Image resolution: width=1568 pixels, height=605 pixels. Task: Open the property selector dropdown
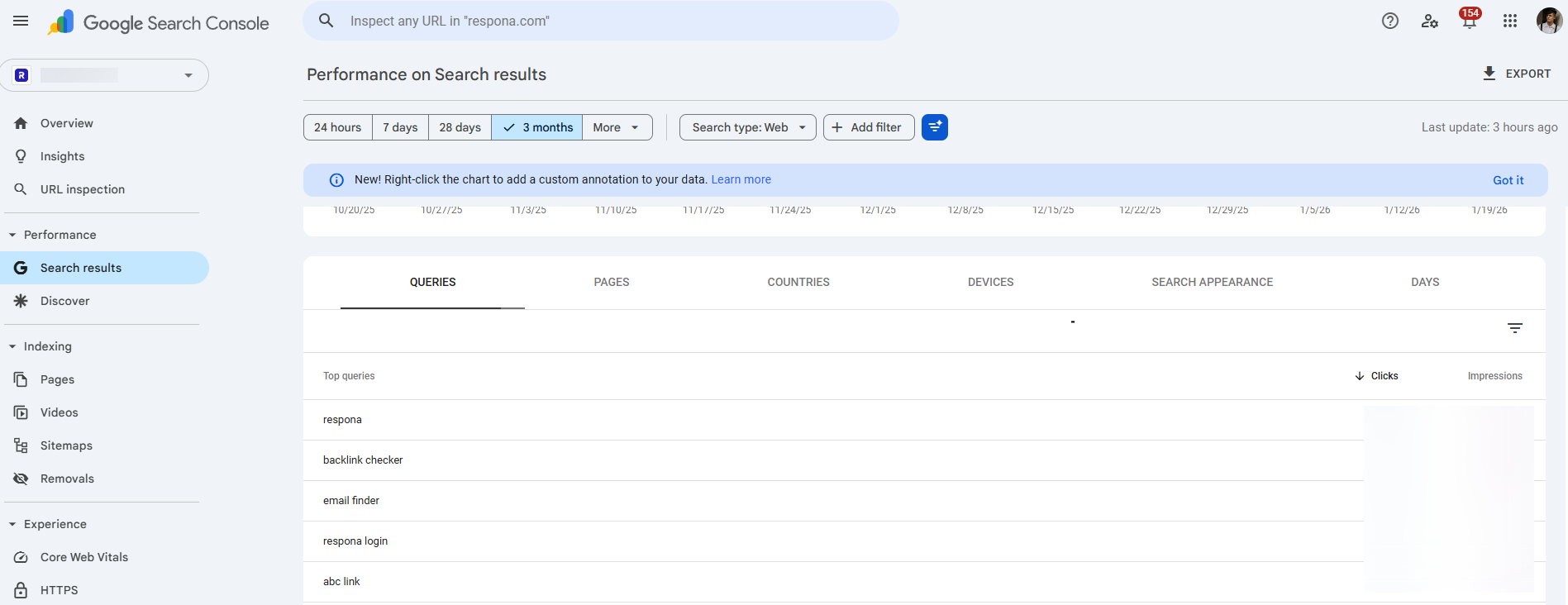click(104, 75)
